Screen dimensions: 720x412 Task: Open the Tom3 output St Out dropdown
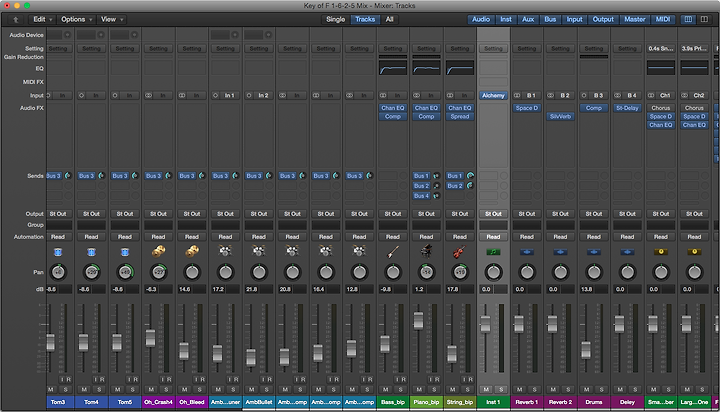point(58,214)
